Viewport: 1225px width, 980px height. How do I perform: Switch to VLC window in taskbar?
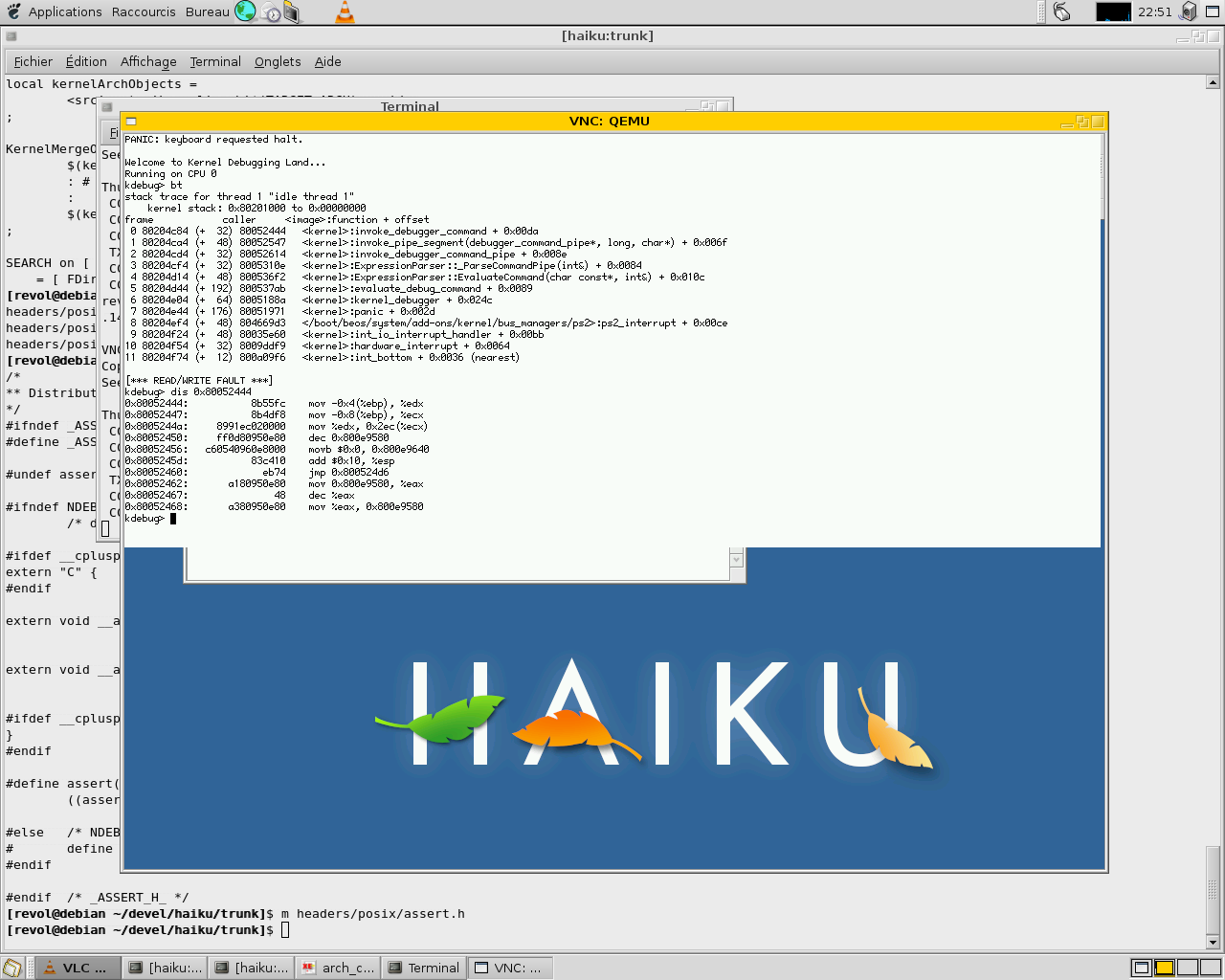click(78, 968)
